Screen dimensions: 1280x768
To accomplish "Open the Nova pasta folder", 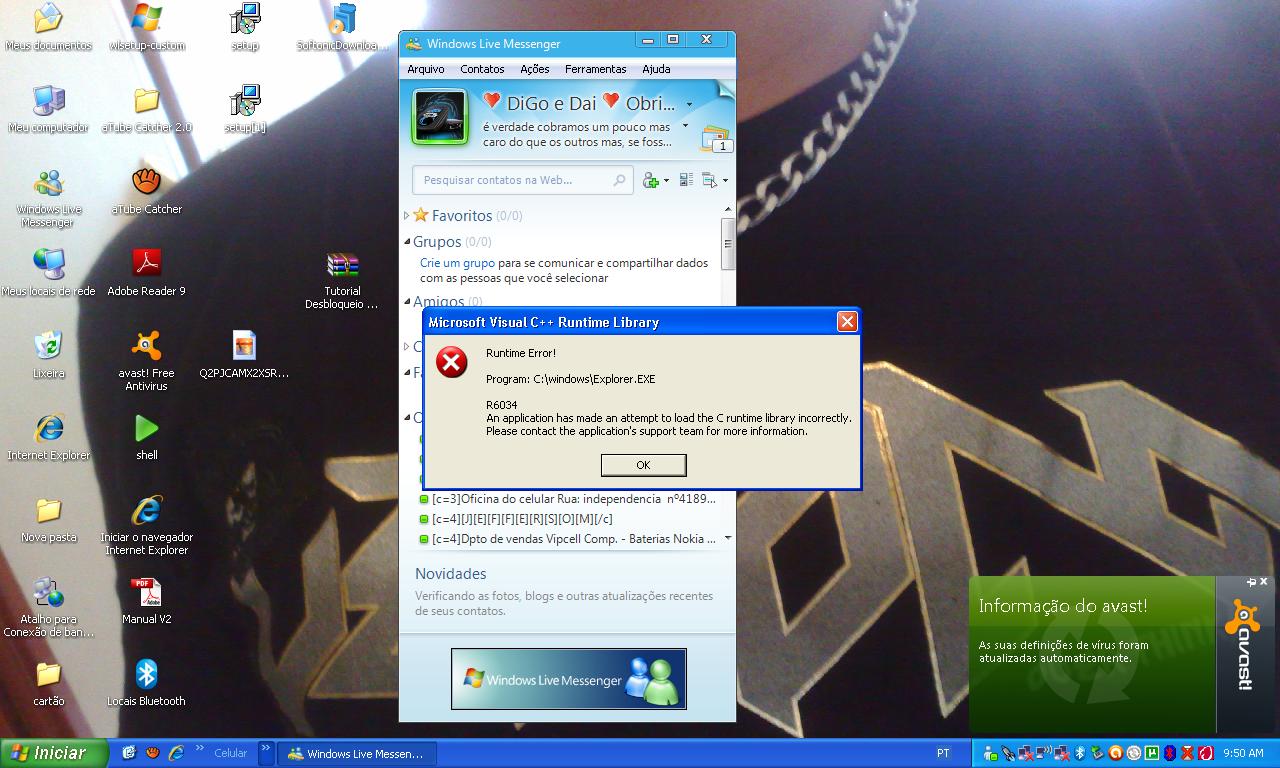I will tap(48, 520).
